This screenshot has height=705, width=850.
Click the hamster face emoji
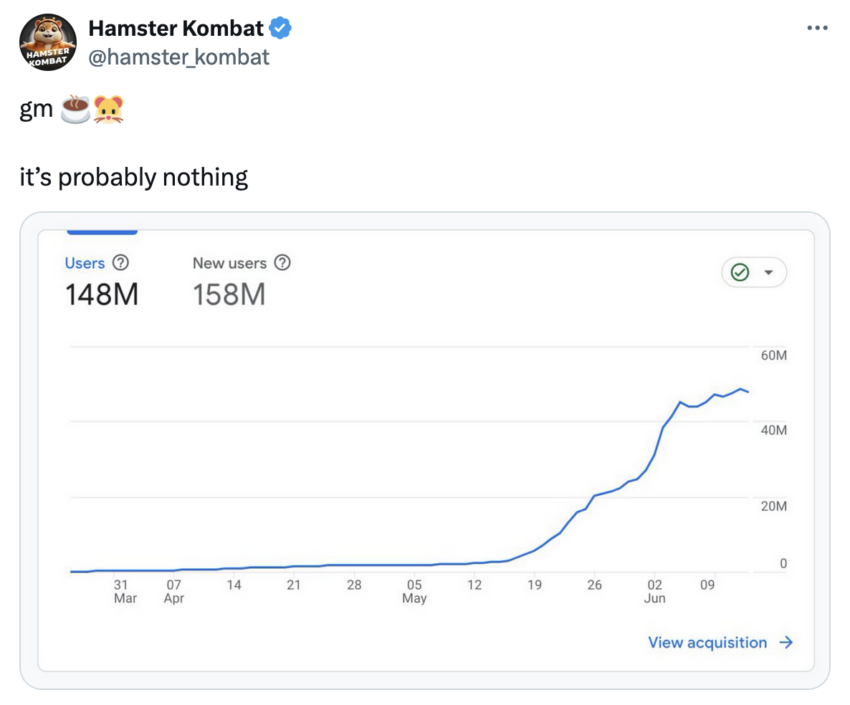point(108,110)
